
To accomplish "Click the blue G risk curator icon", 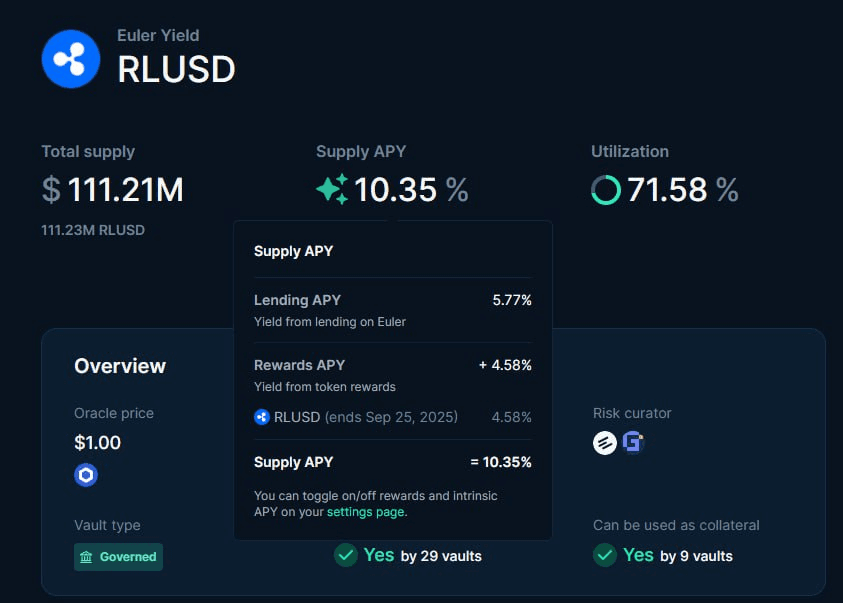I will (633, 442).
